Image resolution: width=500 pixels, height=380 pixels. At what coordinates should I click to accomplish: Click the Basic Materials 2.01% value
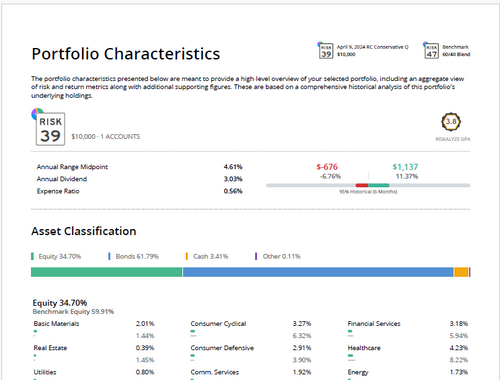pos(145,324)
